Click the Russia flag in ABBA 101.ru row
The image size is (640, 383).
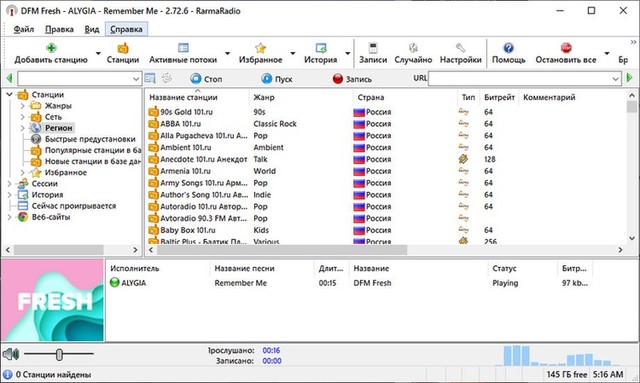359,124
